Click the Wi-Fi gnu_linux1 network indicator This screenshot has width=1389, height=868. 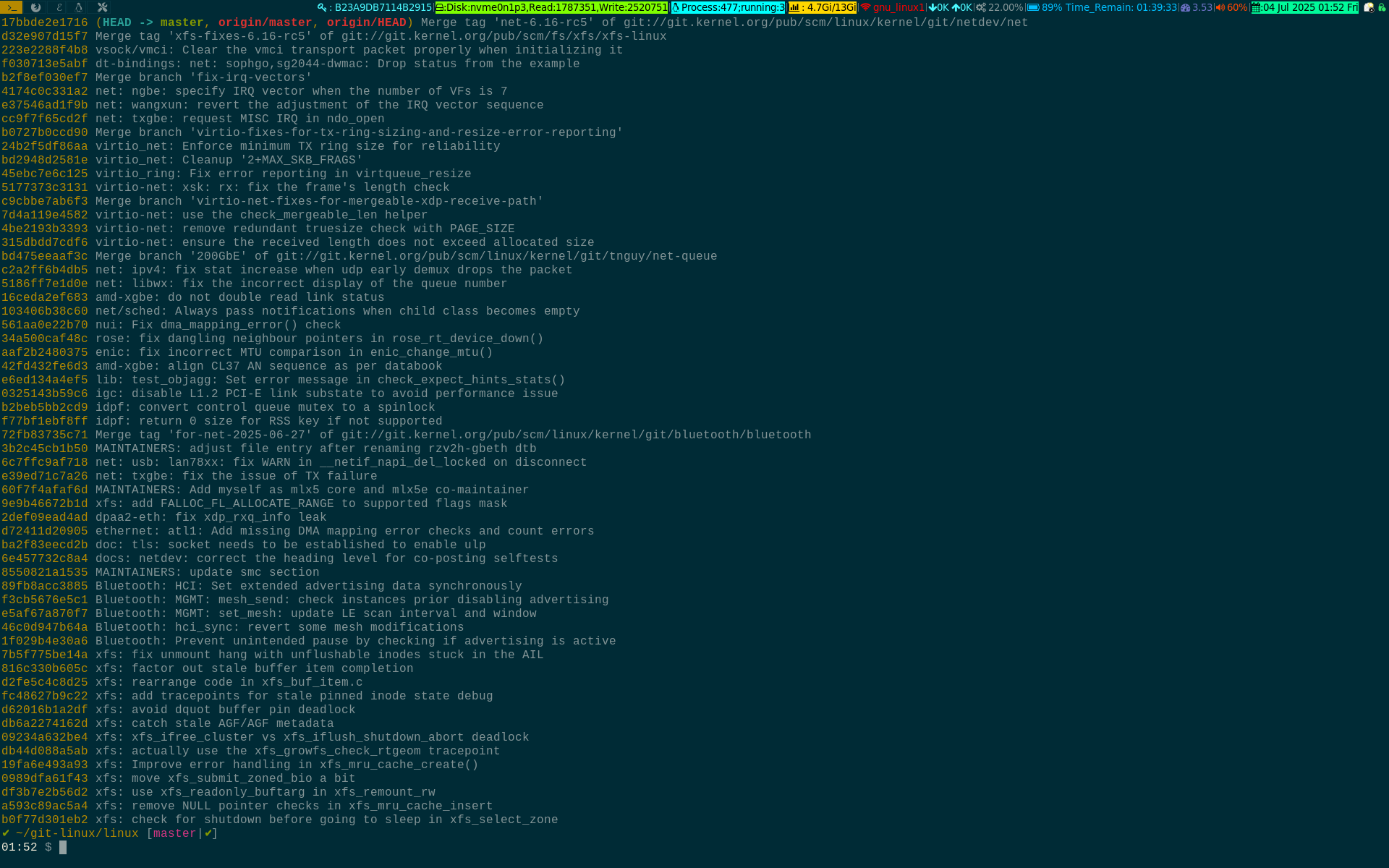pos(892,7)
